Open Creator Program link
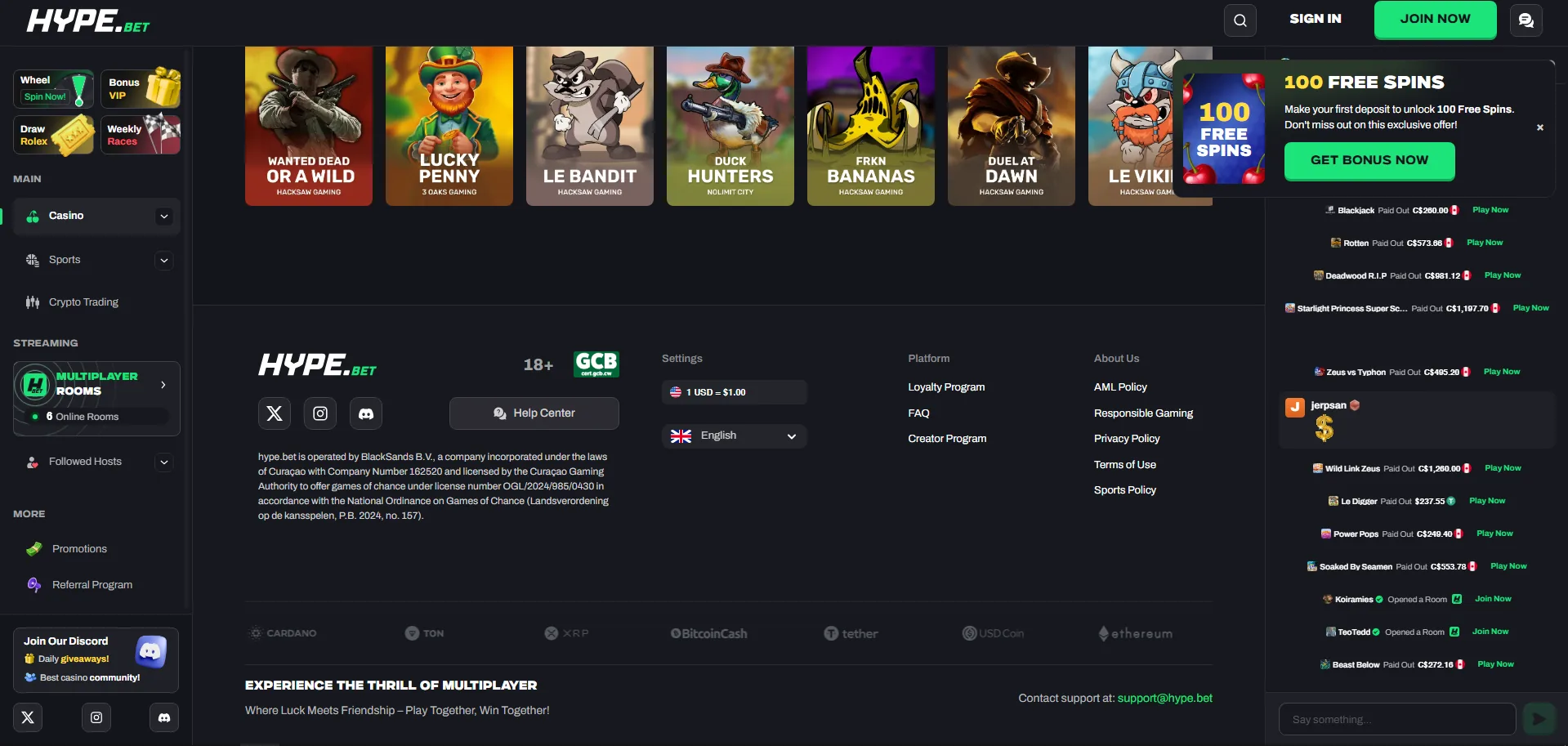The width and height of the screenshot is (1568, 746). pyautogui.click(x=947, y=439)
